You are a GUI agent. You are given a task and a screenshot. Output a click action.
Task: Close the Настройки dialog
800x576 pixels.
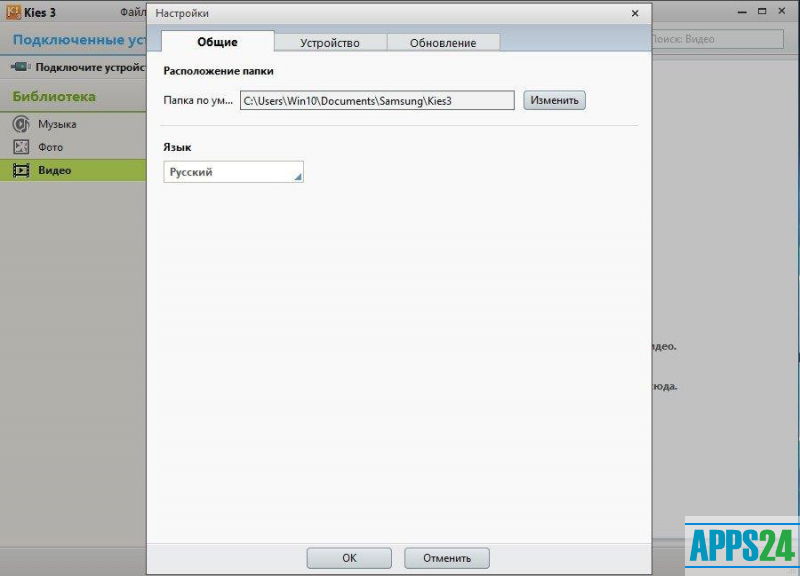635,13
